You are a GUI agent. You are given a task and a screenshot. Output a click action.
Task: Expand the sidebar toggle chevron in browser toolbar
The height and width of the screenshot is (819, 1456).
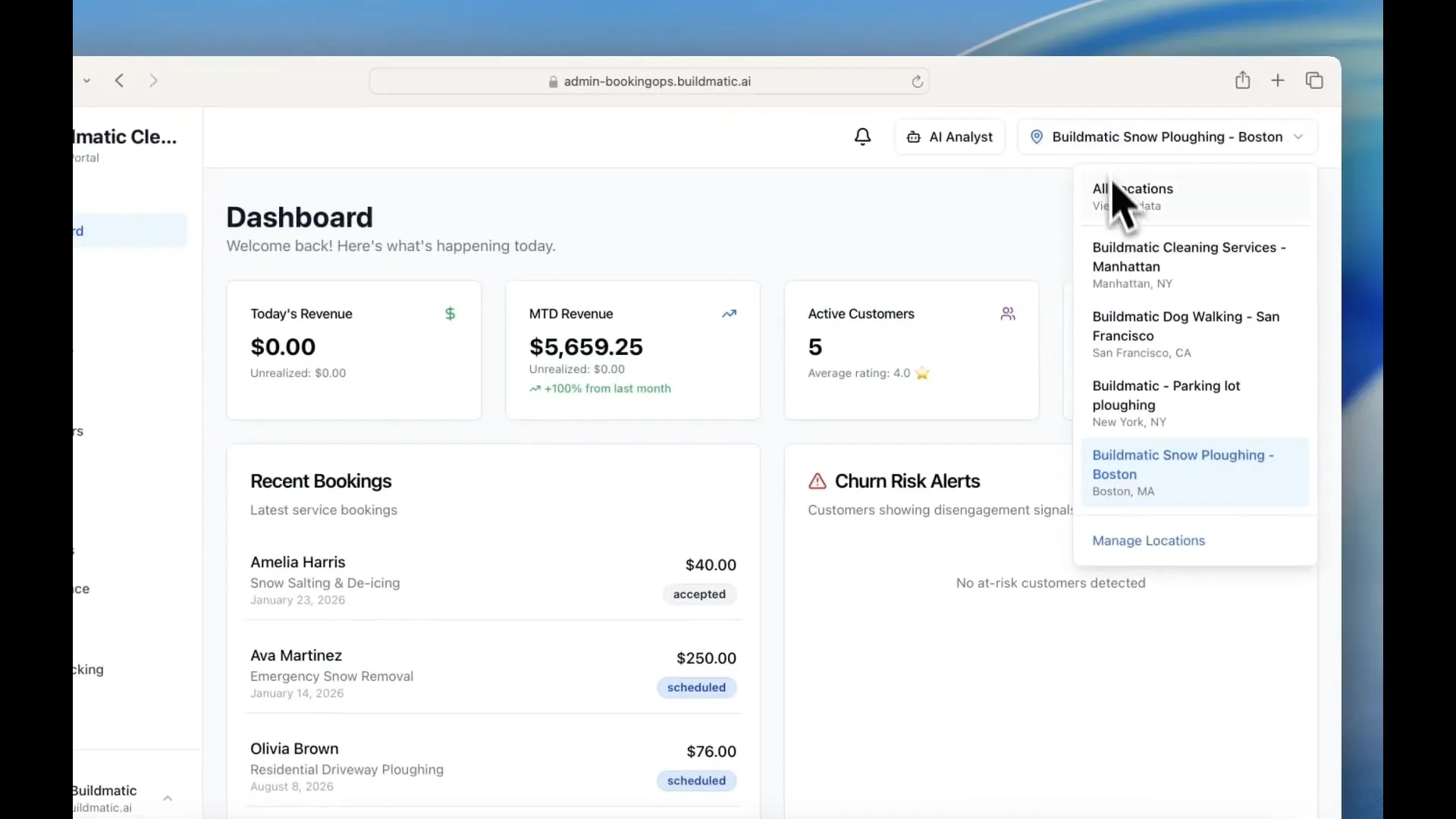(86, 80)
